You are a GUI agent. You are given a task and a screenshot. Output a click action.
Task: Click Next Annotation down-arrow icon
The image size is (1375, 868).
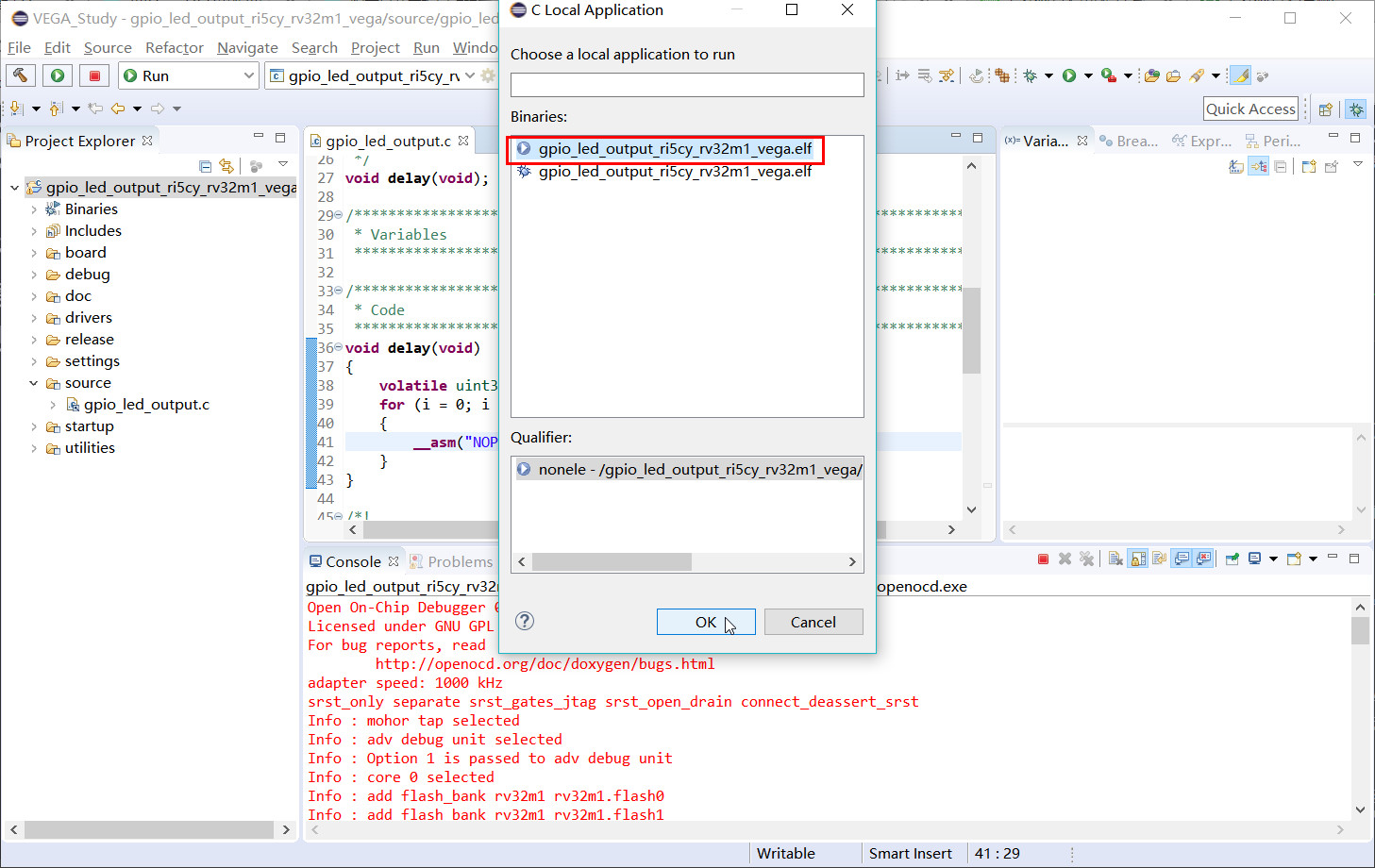(x=16, y=108)
